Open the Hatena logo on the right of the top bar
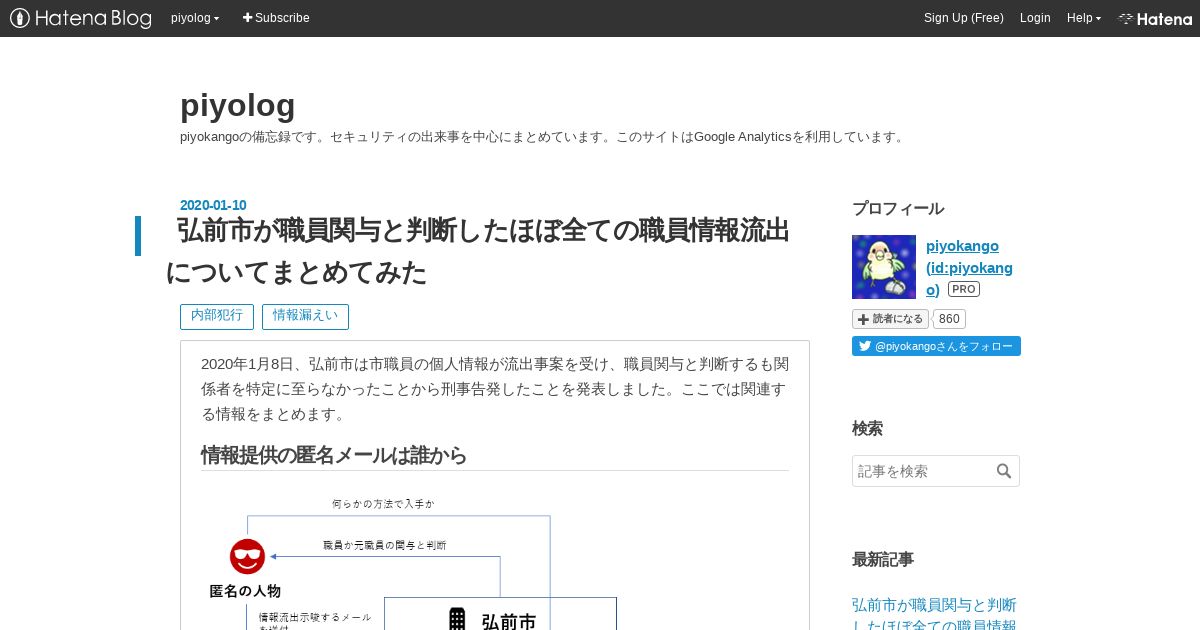The width and height of the screenshot is (1200, 630). [1155, 18]
